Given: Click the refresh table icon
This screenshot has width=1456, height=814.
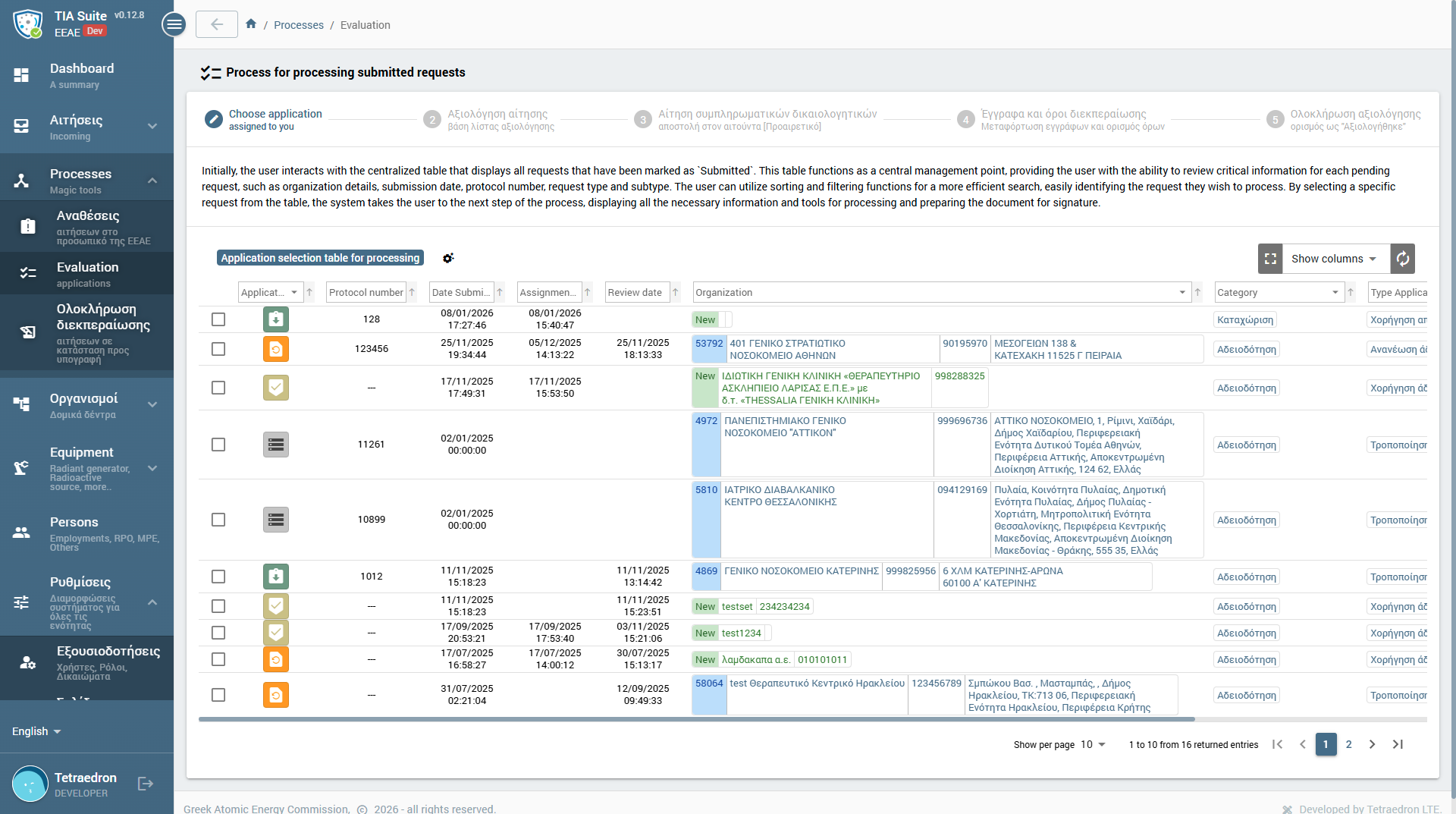Looking at the screenshot, I should (1403, 259).
